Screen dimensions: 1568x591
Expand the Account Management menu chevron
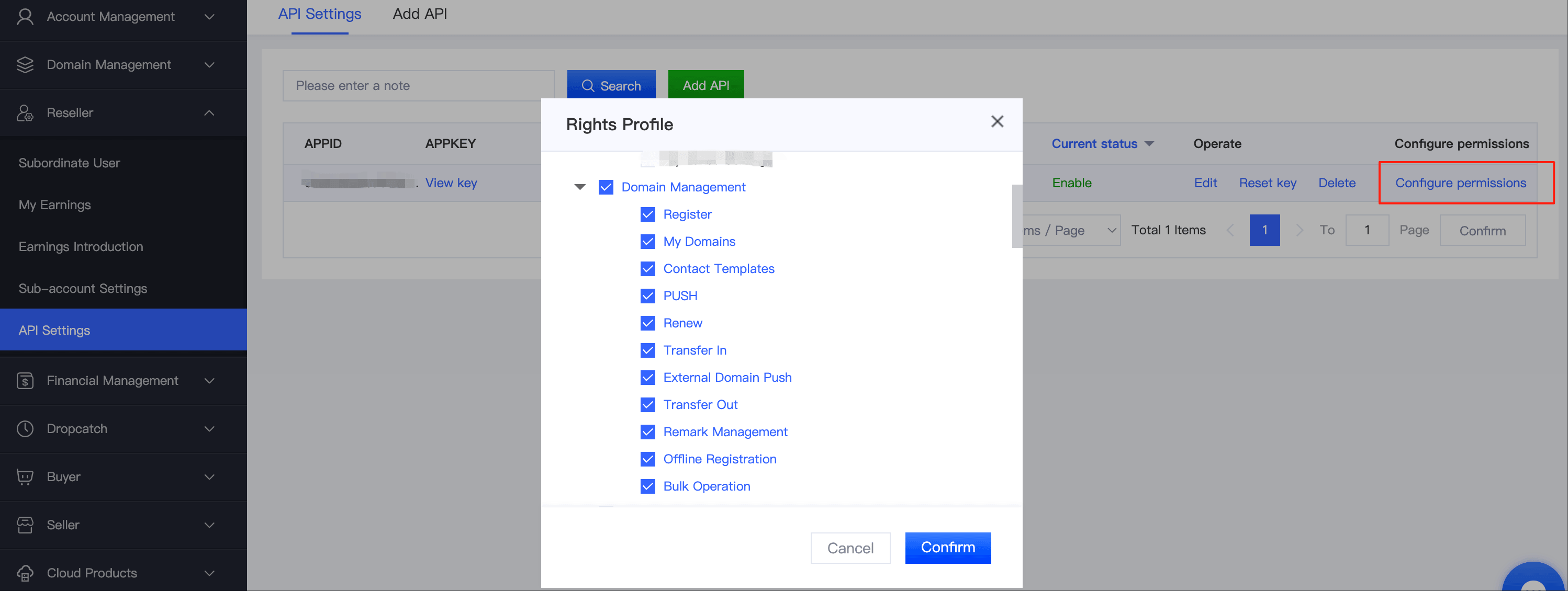click(x=209, y=16)
